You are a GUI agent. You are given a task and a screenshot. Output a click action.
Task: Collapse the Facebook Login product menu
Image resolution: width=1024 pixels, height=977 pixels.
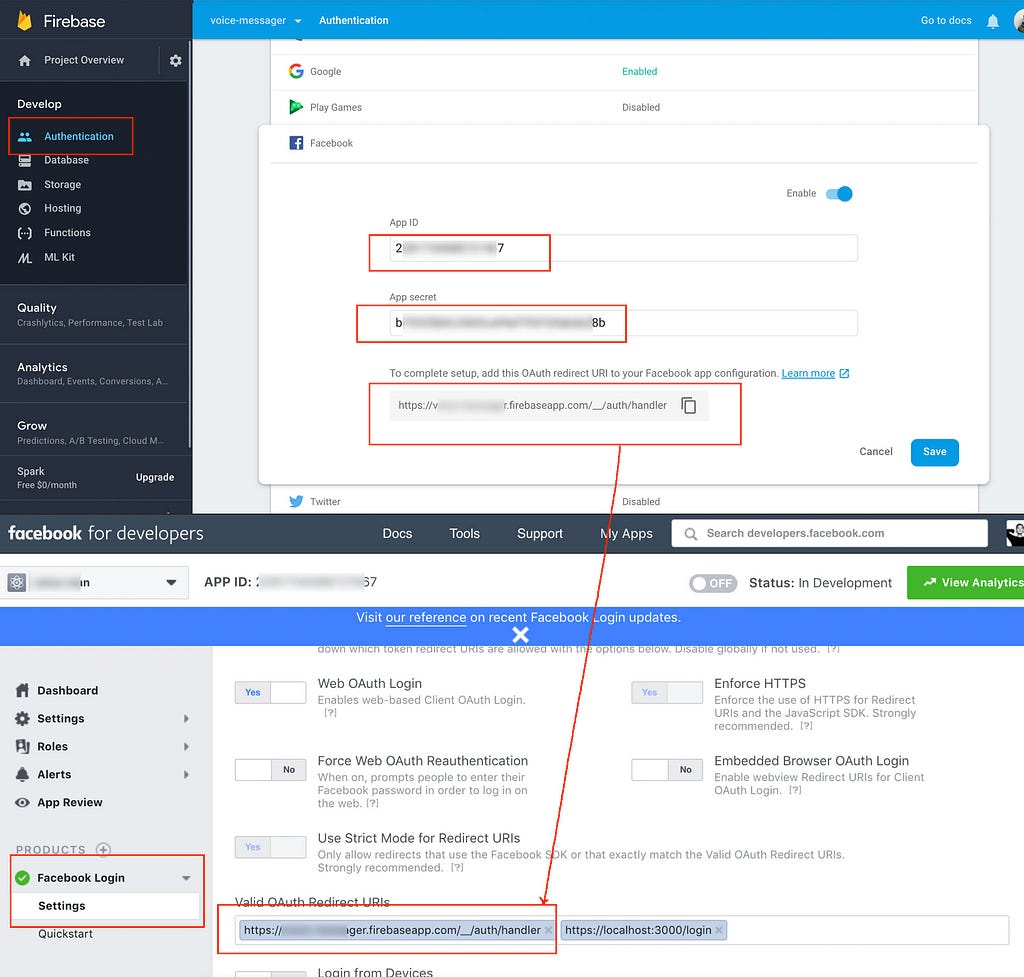pyautogui.click(x=186, y=878)
